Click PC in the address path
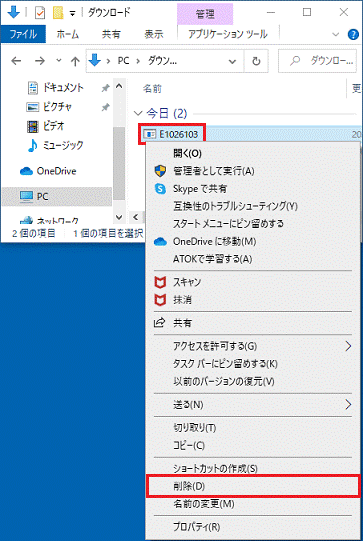The height and width of the screenshot is (541, 363). (x=123, y=61)
